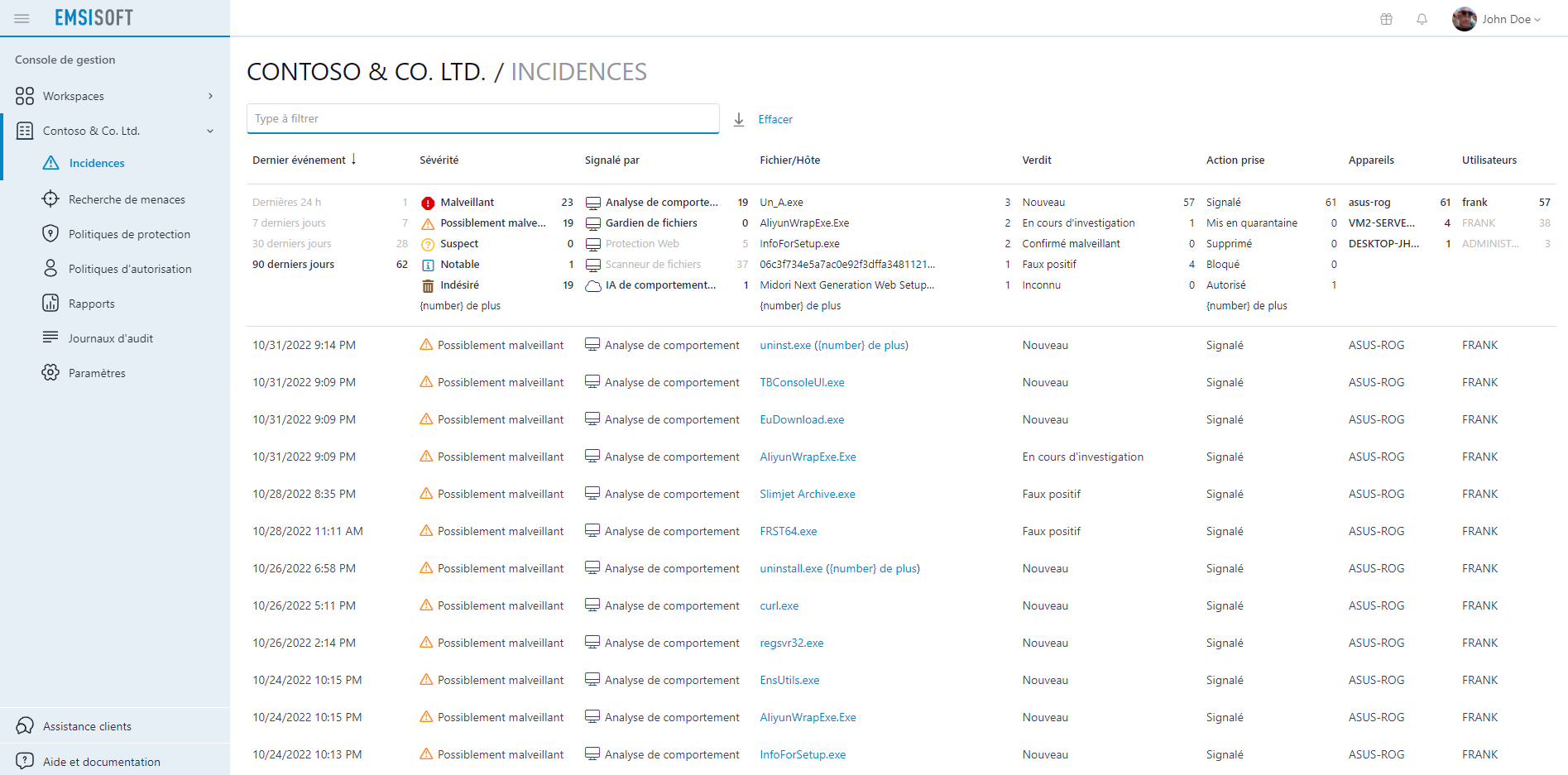Click the Journaux d'audit list icon
This screenshot has width=1568, height=775.
(50, 337)
